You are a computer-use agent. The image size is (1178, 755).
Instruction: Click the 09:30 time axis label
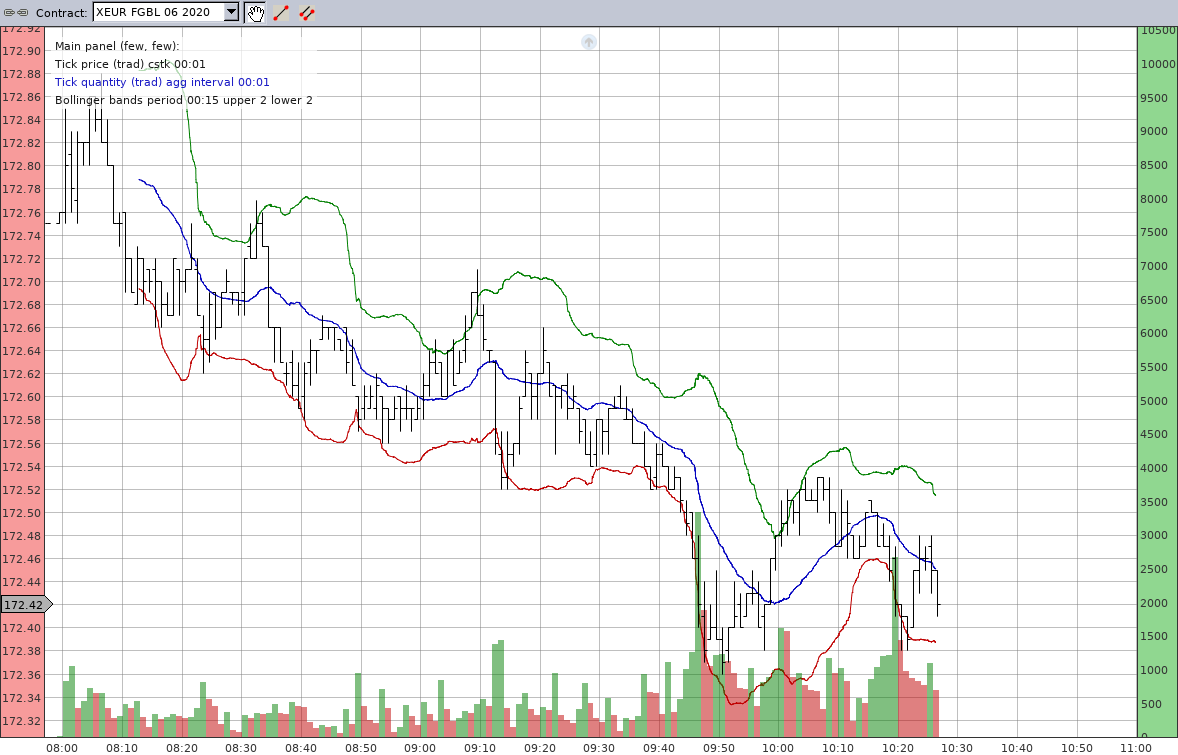click(599, 748)
